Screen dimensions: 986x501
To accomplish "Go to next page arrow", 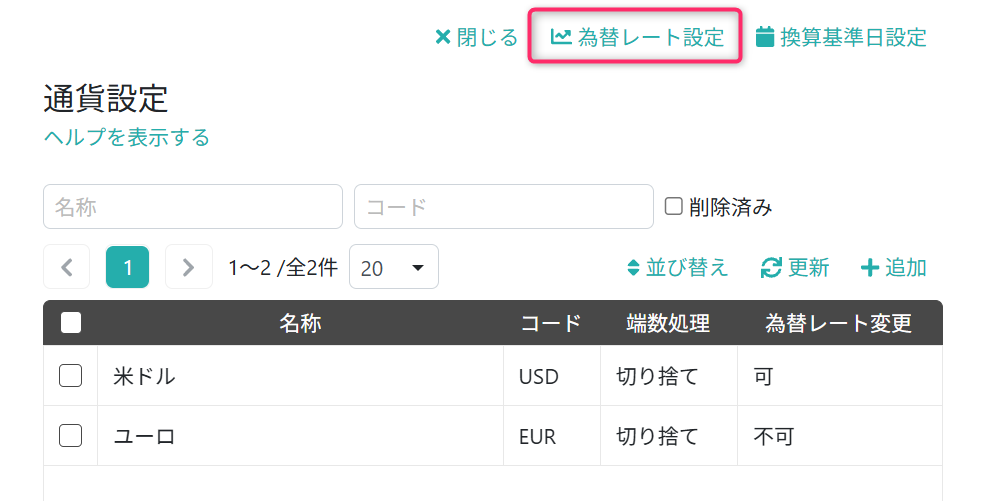I will pos(189,267).
